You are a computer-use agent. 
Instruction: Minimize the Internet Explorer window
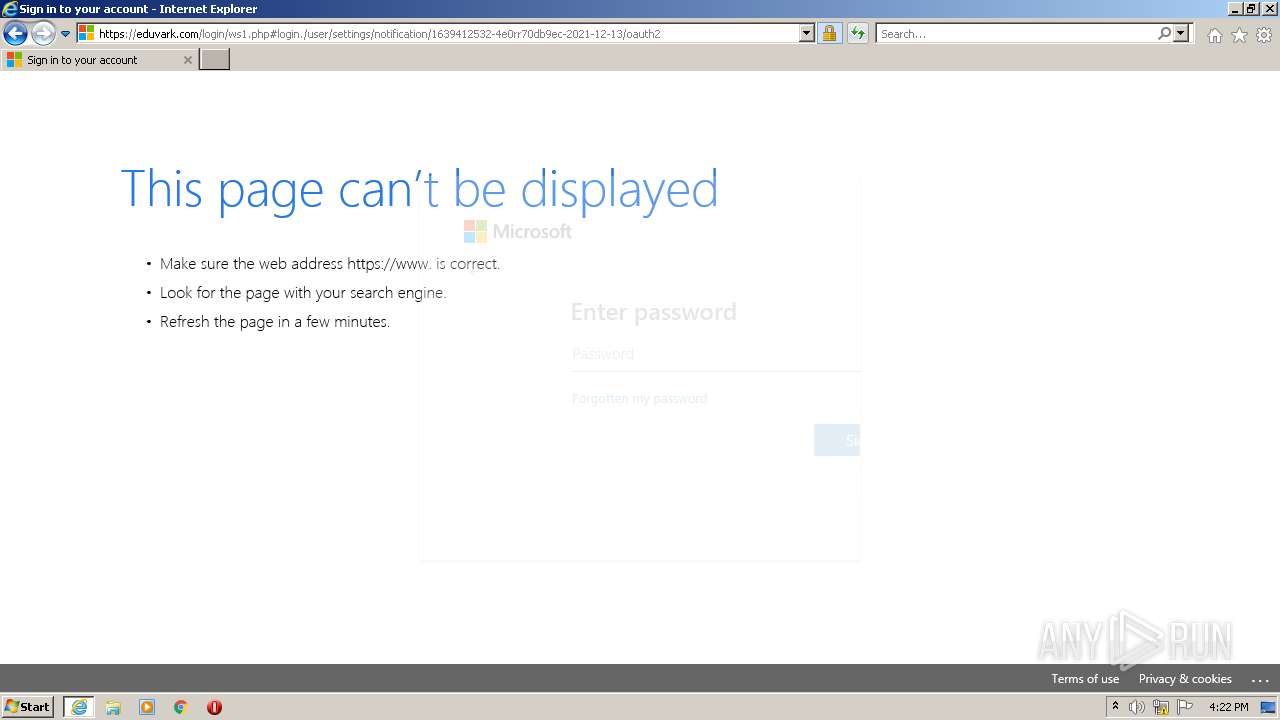(x=1235, y=9)
